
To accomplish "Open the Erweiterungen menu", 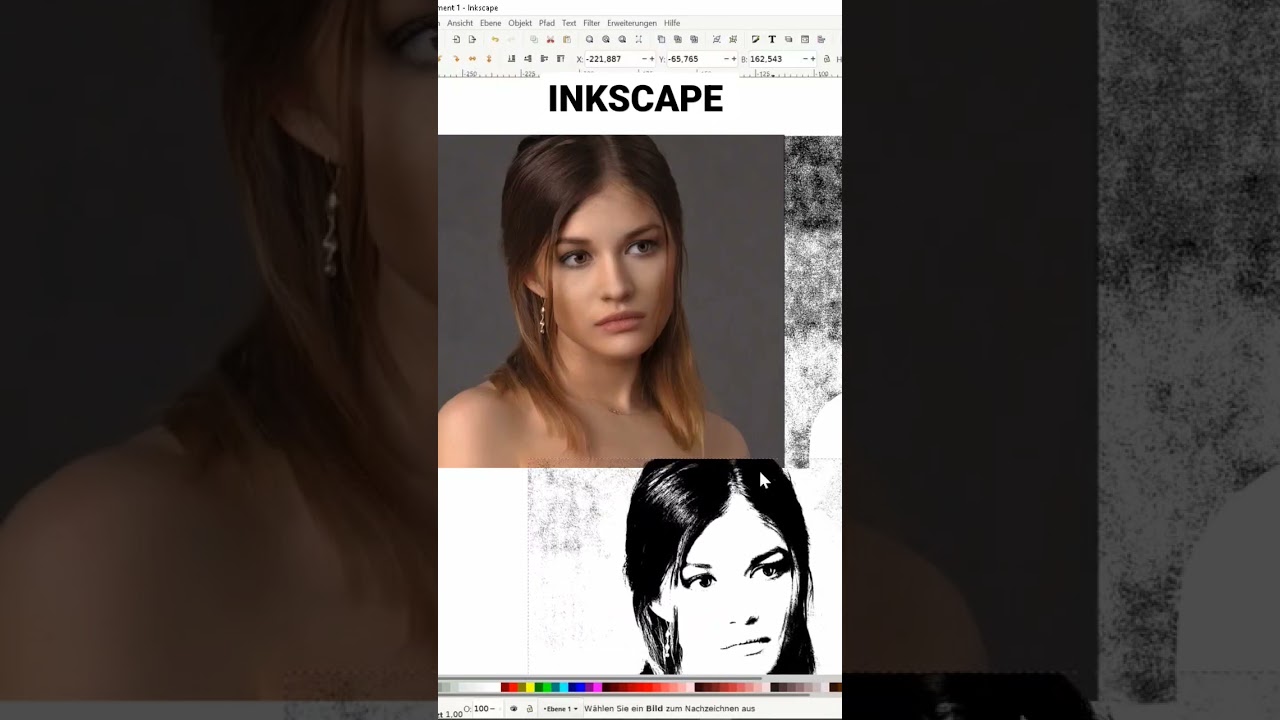I will (632, 23).
